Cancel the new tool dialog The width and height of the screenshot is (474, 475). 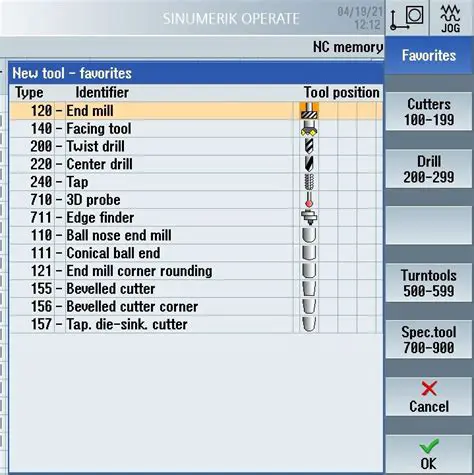pos(429,397)
